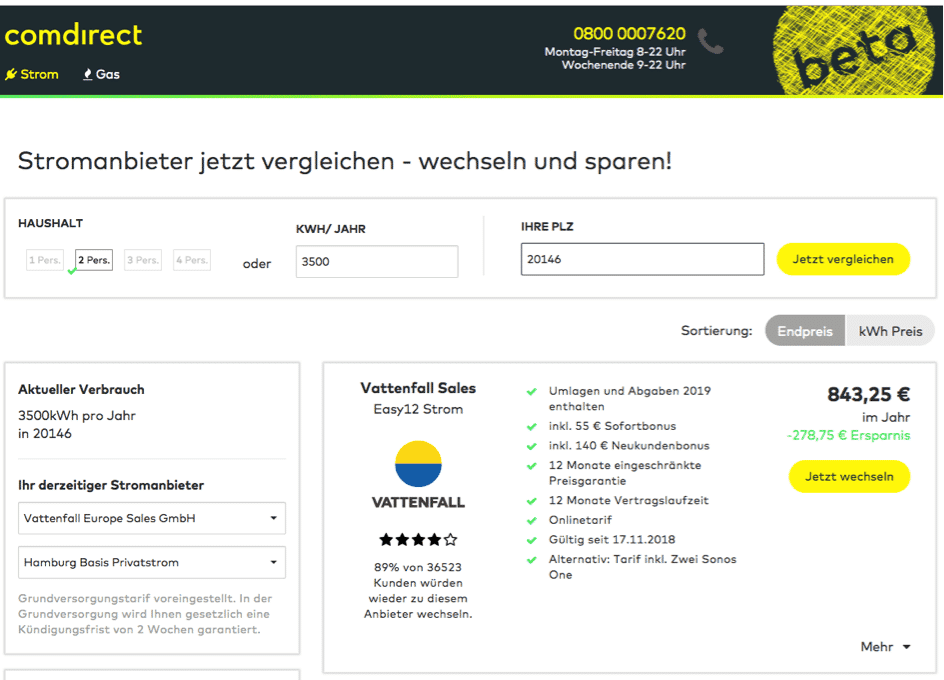Click checkmark beside Alternativ Sonos tariff
The image size is (944, 680).
(532, 560)
